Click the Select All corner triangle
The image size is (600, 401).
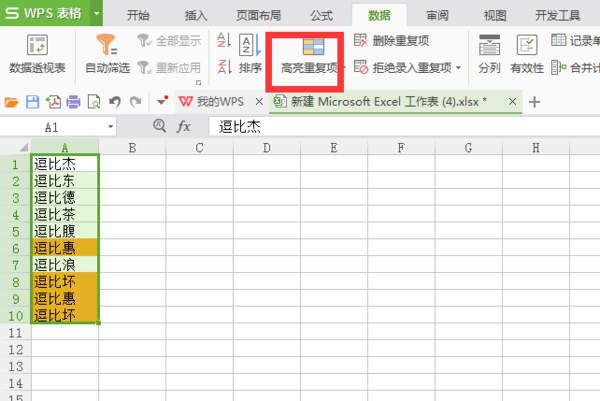point(23,147)
